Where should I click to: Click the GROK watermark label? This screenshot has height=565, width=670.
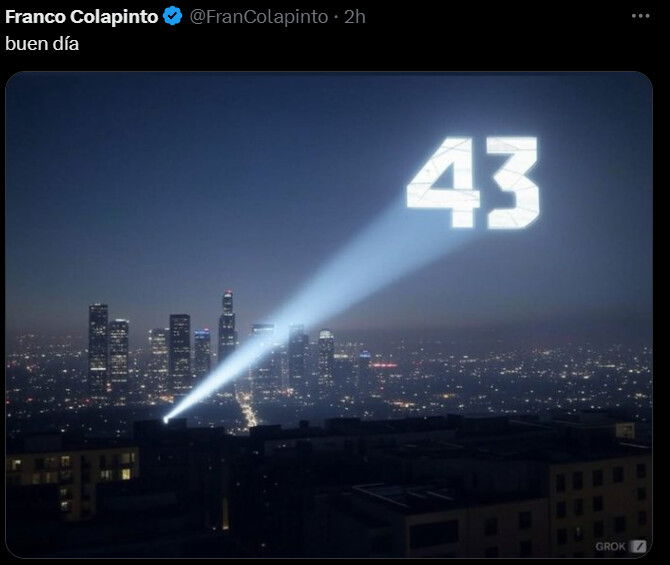coord(610,547)
